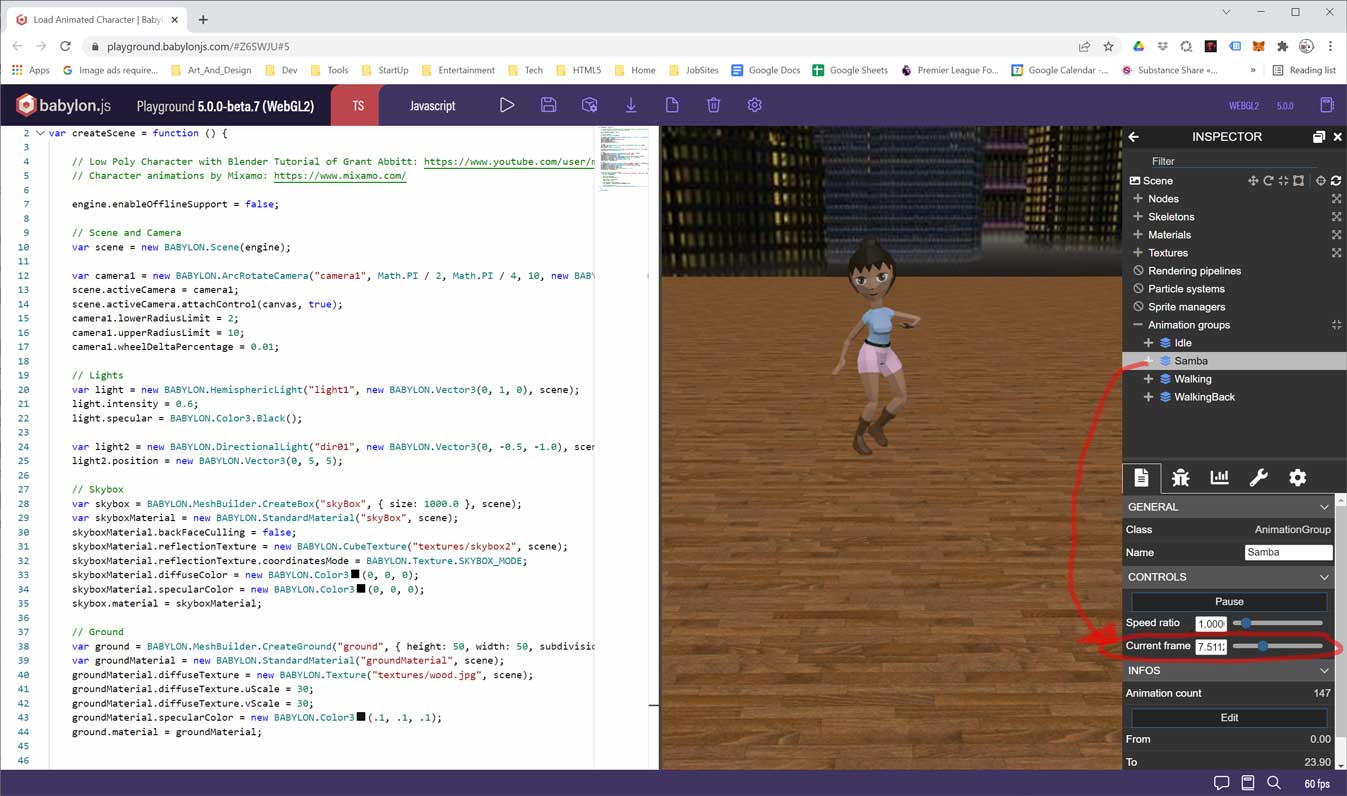This screenshot has width=1347, height=796.
Task: Select the Properties document tab icon
Action: point(1141,478)
